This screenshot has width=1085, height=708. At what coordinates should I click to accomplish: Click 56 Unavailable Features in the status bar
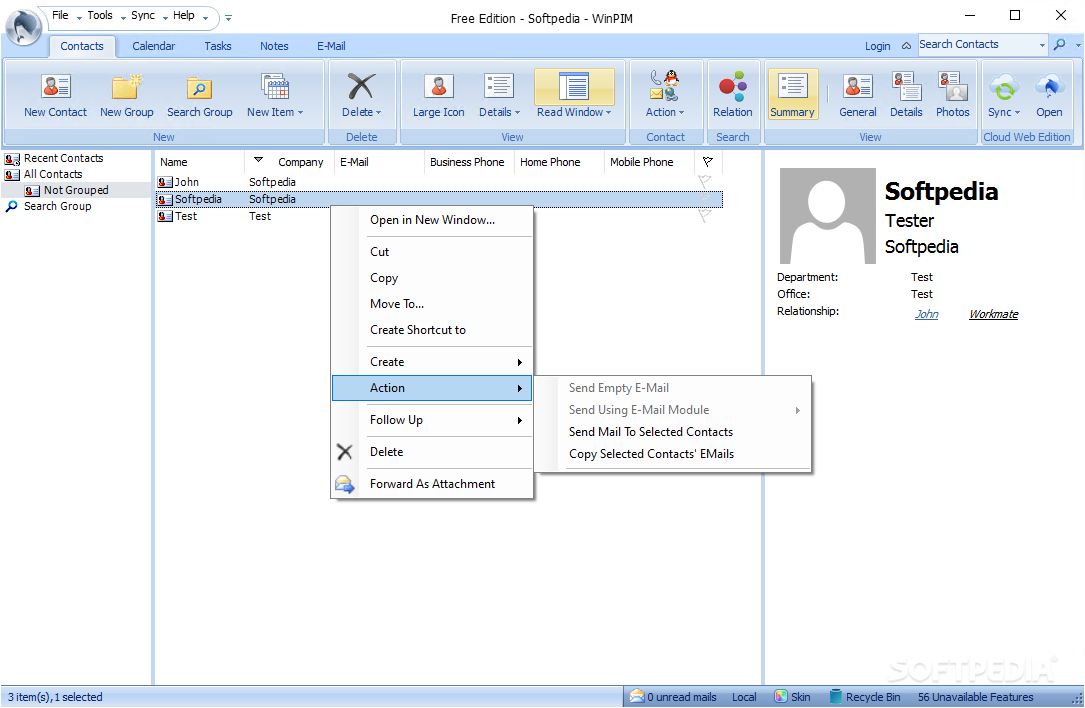(x=975, y=697)
